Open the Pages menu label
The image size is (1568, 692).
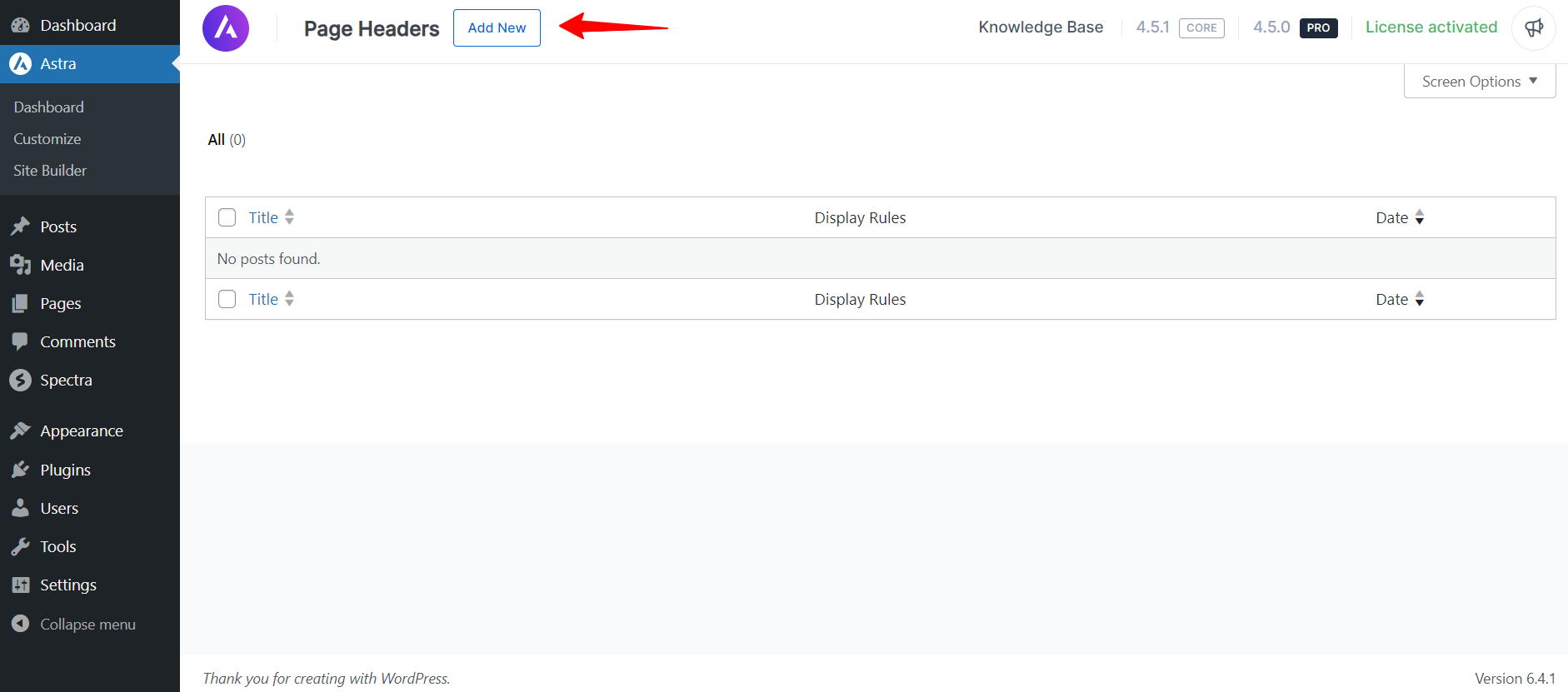[x=61, y=303]
